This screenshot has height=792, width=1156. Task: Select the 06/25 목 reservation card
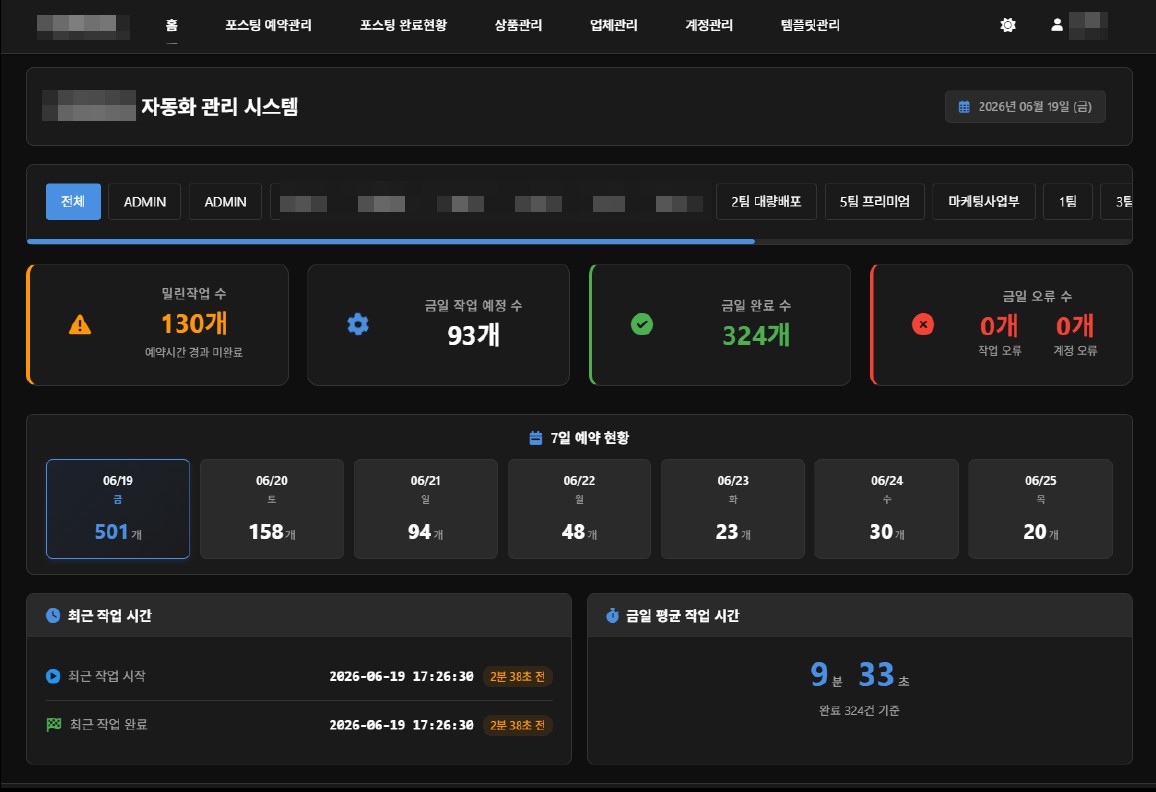tap(1040, 509)
